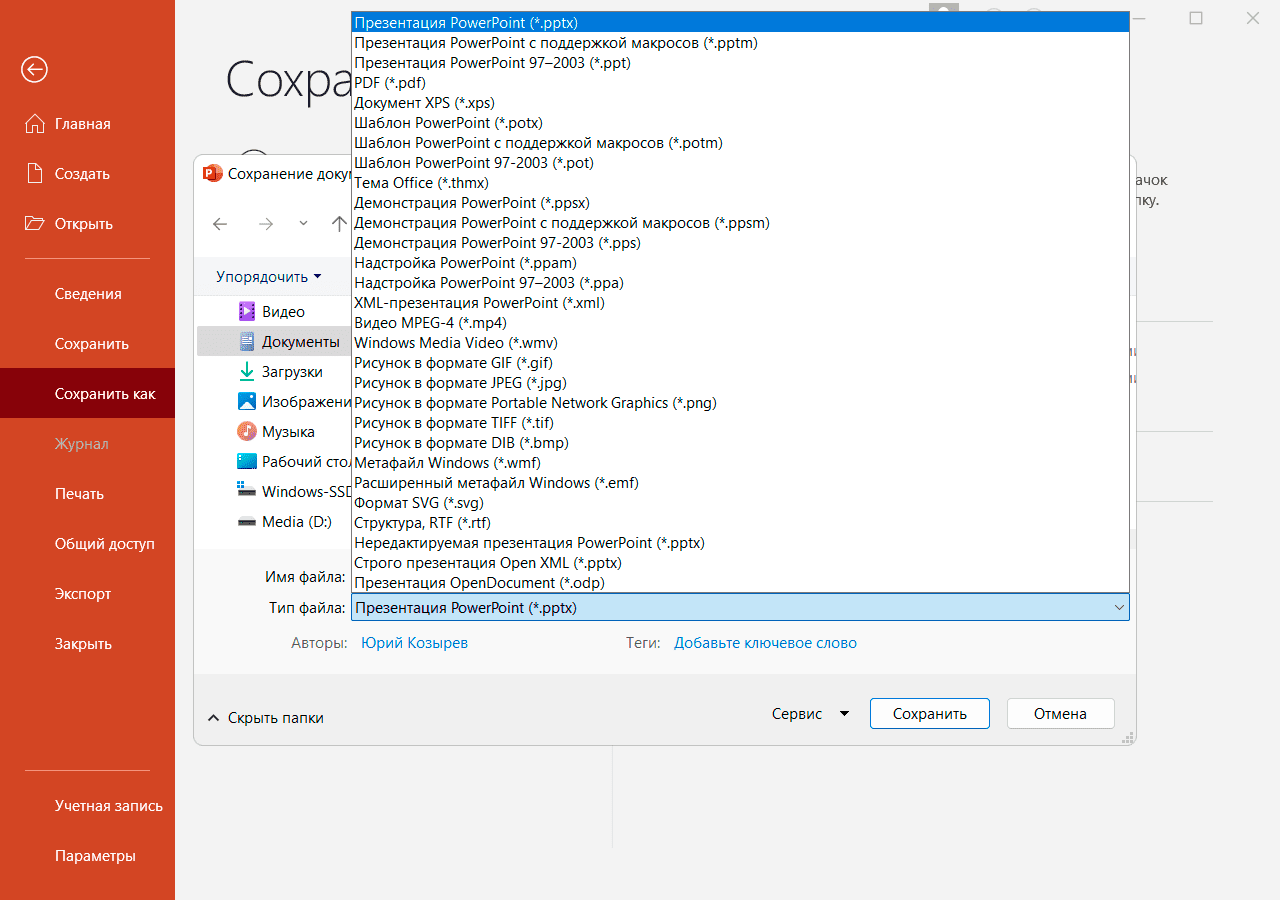Click the Отмена button
Image resolution: width=1280 pixels, height=900 pixels.
[x=1060, y=714]
